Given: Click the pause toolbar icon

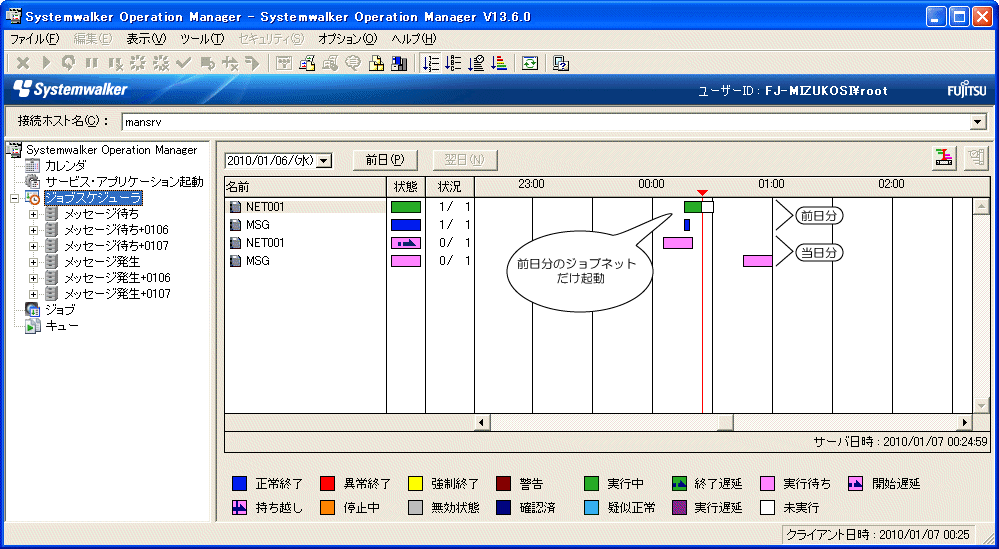Looking at the screenshot, I should point(92,63).
